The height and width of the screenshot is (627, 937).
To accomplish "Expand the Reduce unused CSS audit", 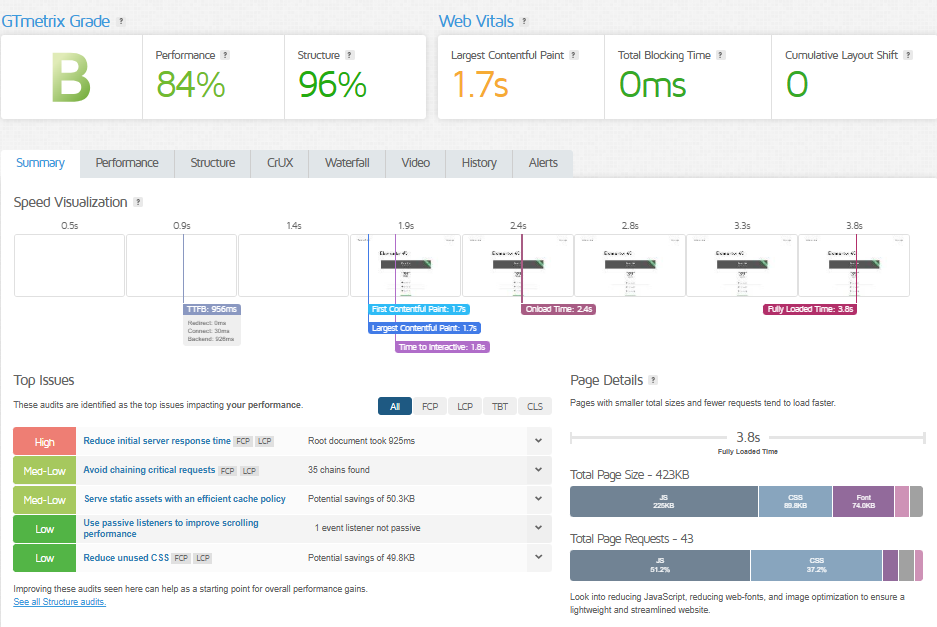I will coord(538,557).
